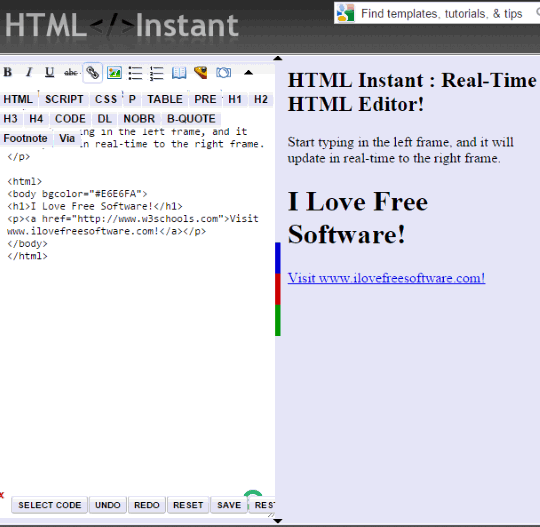540x527 pixels.
Task: Click the RESET button
Action: (x=188, y=505)
